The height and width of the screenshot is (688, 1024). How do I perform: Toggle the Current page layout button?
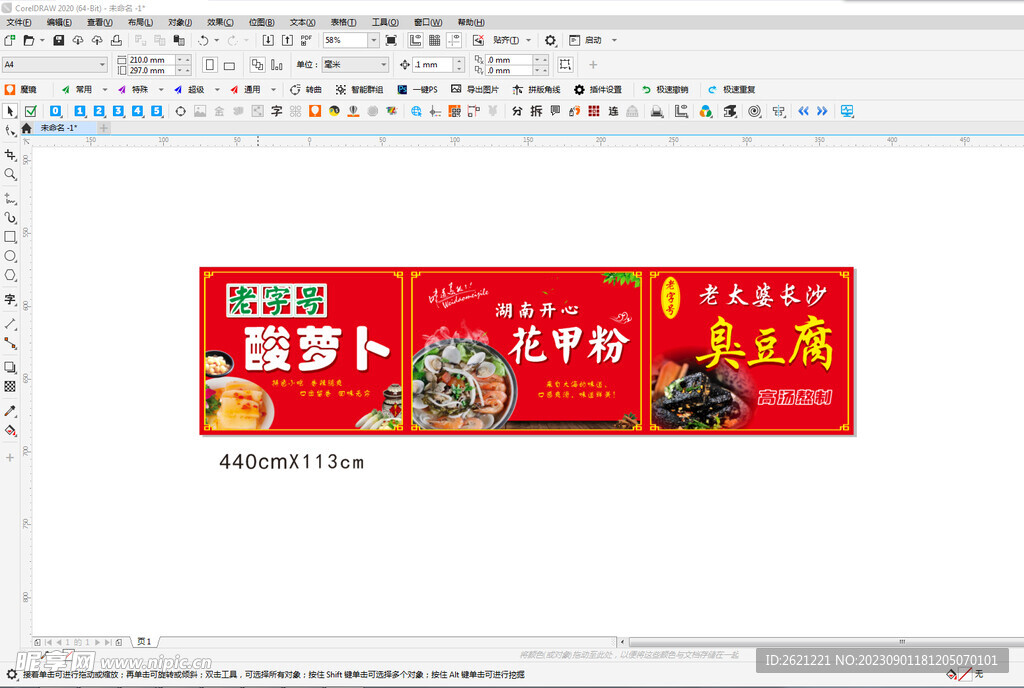click(x=277, y=65)
